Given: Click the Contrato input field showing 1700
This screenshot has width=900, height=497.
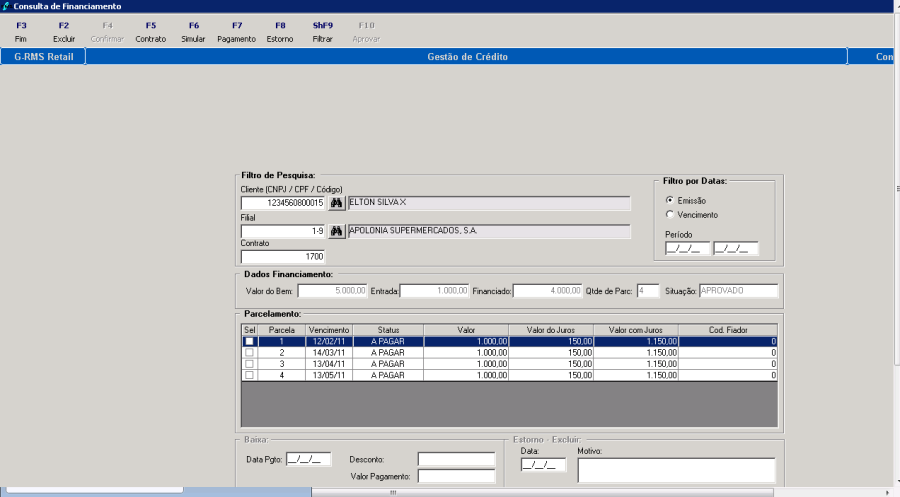Looking at the screenshot, I should coord(283,256).
